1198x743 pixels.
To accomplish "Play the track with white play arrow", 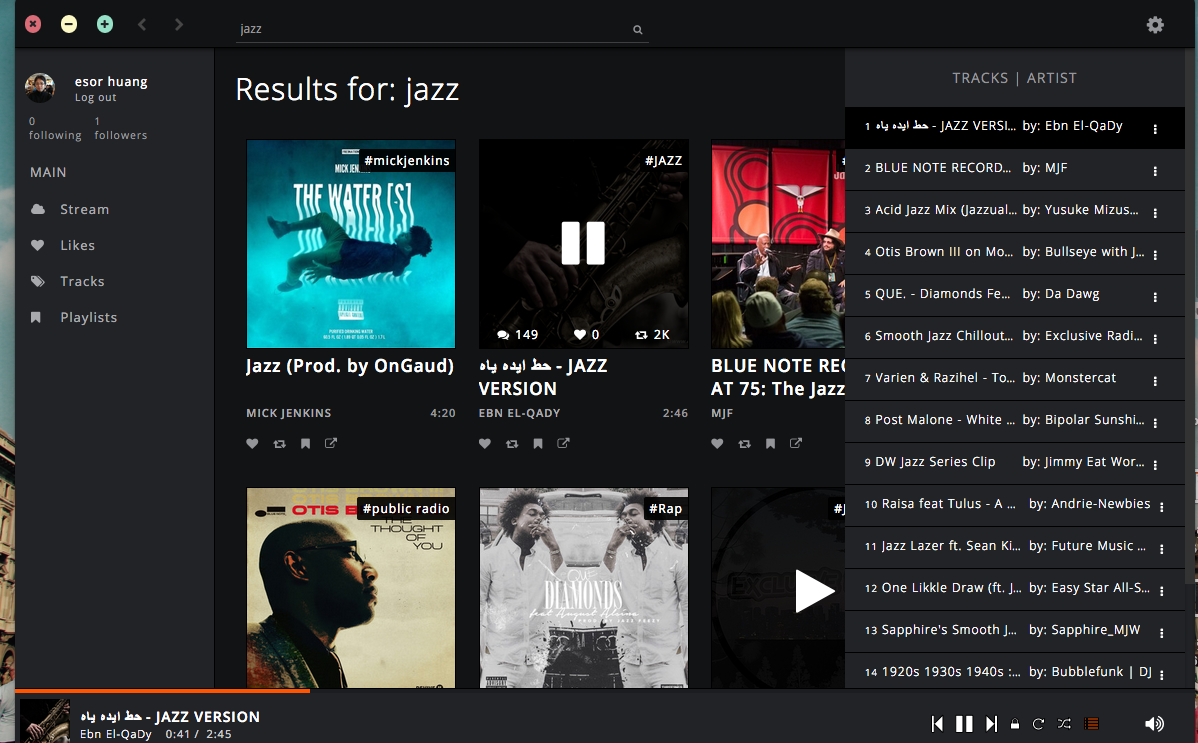I will [x=814, y=591].
